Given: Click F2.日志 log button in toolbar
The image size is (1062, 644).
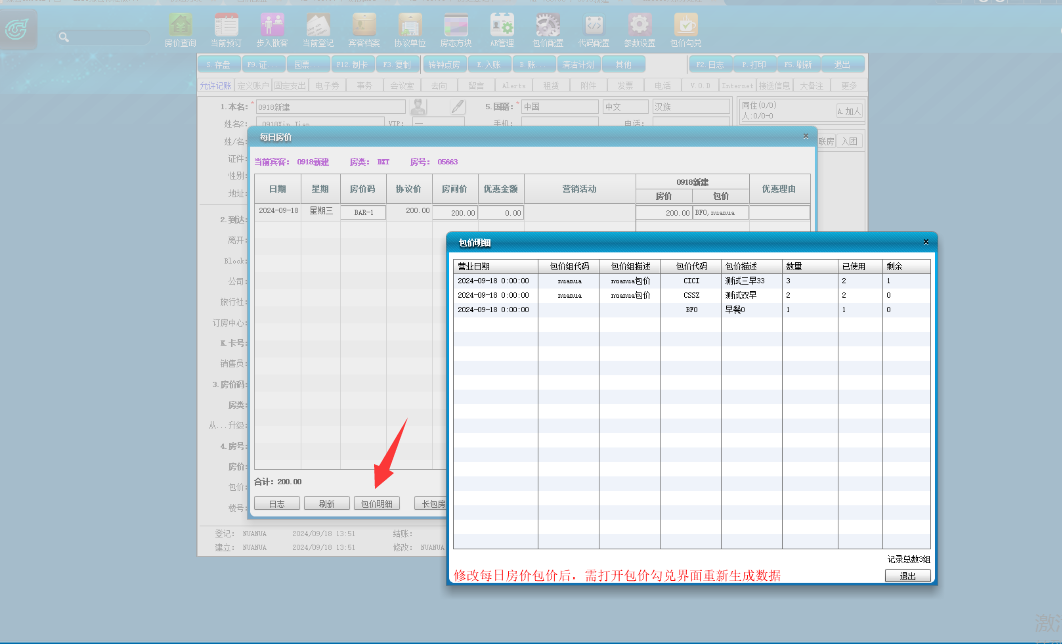Looking at the screenshot, I should [710, 64].
